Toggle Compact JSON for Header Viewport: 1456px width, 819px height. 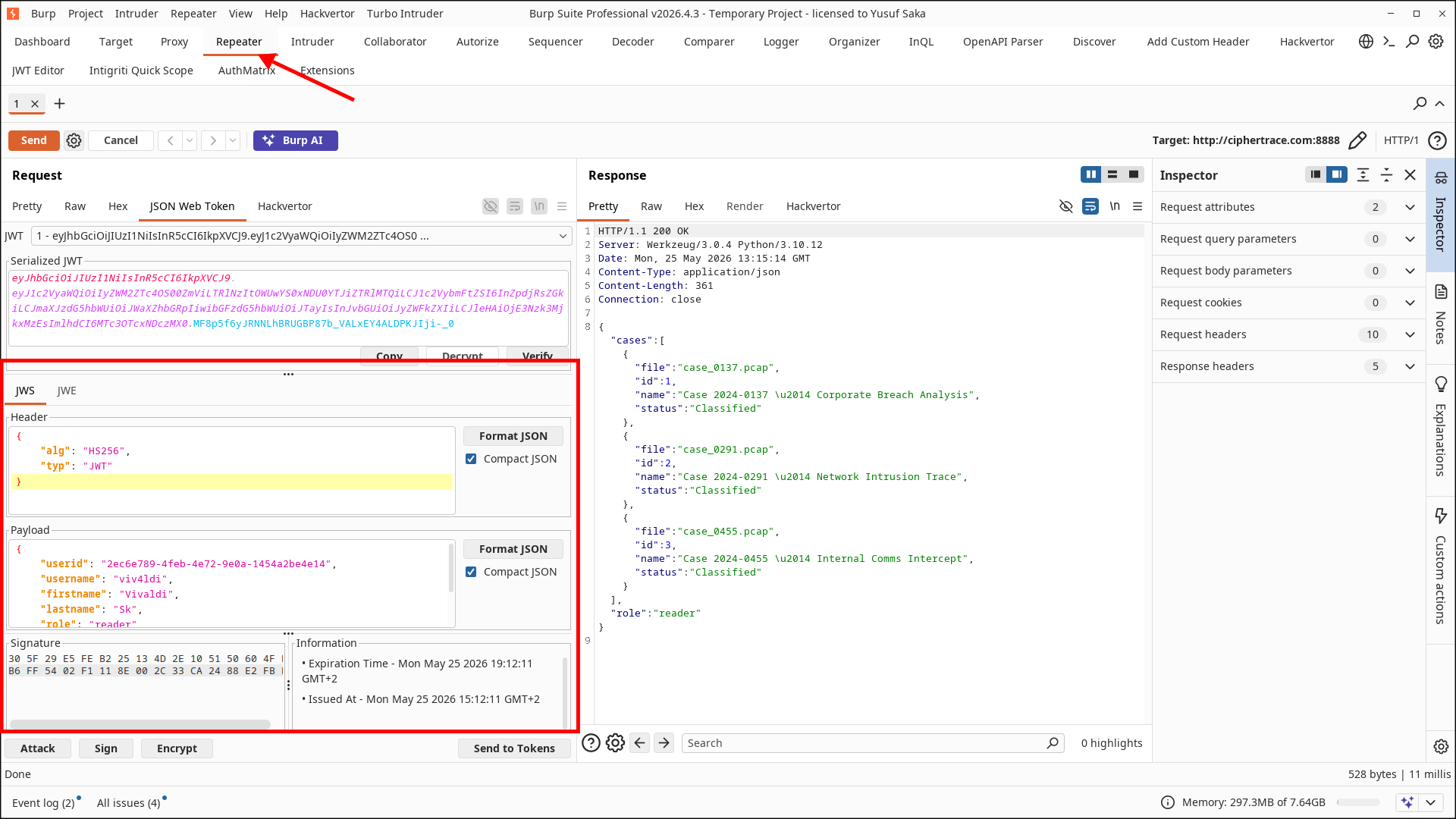click(471, 459)
